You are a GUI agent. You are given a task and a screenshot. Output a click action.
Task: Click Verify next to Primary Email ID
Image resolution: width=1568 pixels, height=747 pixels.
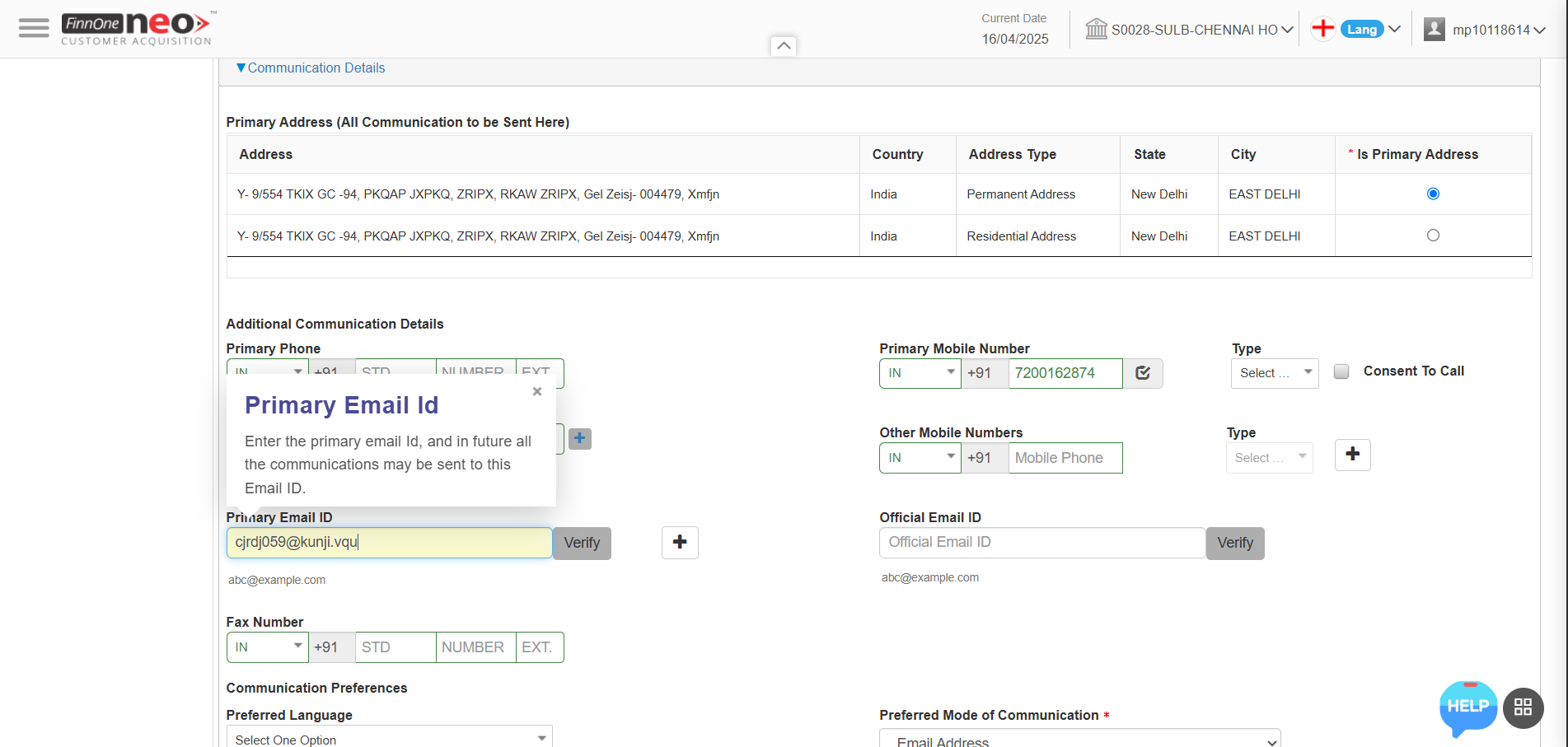[582, 544]
